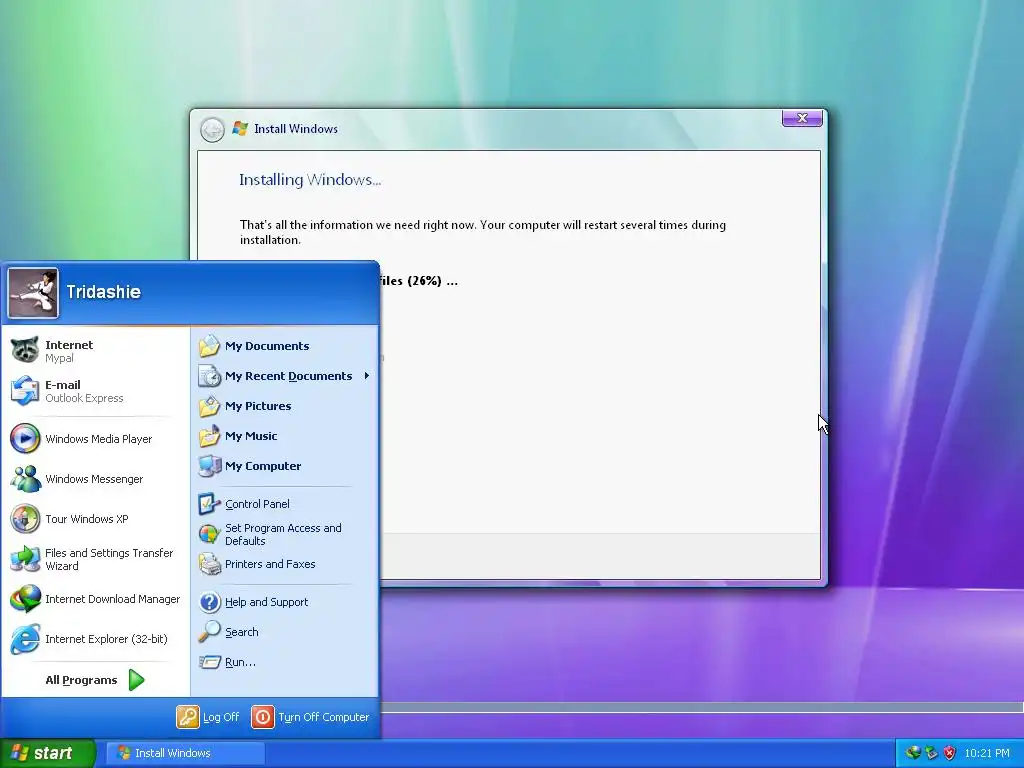The width and height of the screenshot is (1024, 768).
Task: Choose the Windows Messenger label
Action: click(x=94, y=479)
